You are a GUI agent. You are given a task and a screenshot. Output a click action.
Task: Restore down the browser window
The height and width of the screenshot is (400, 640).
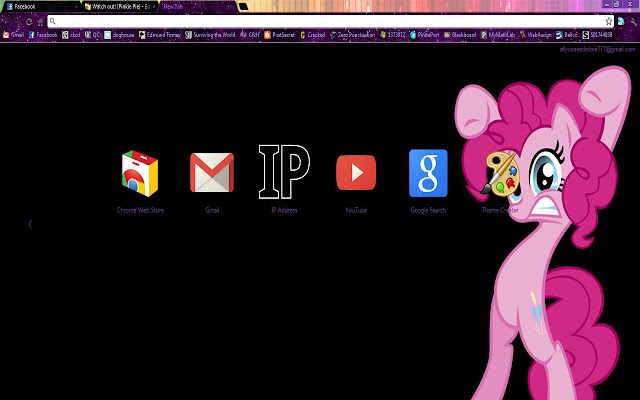click(x=616, y=4)
